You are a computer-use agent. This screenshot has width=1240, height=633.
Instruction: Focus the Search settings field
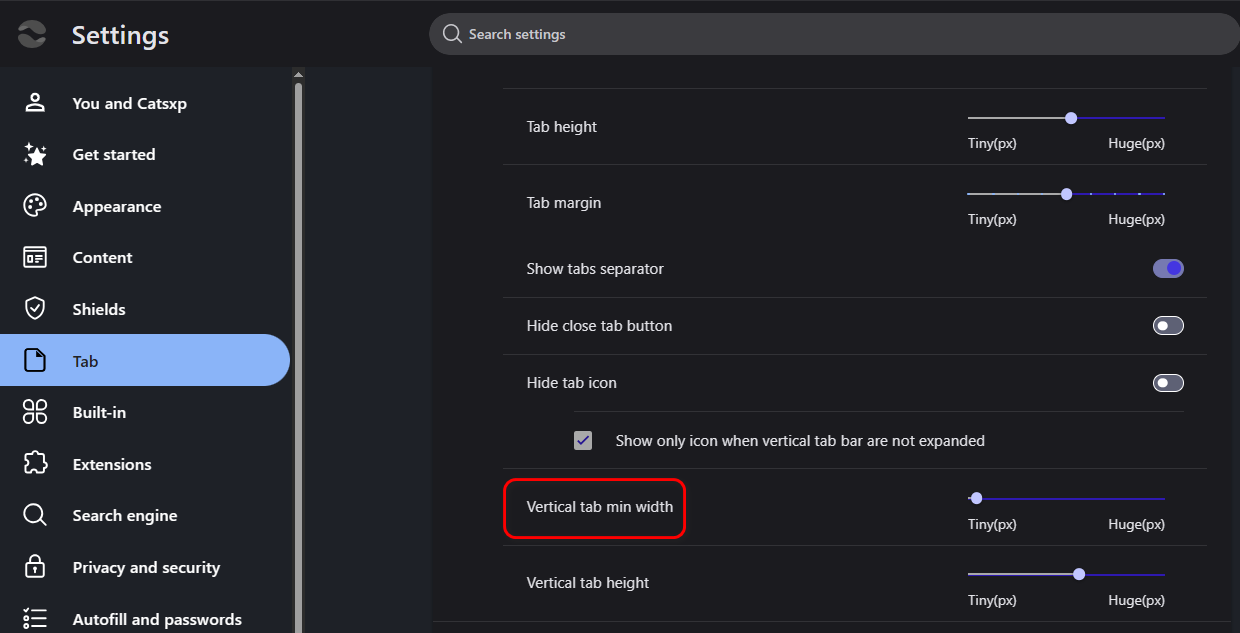pyautogui.click(x=834, y=34)
